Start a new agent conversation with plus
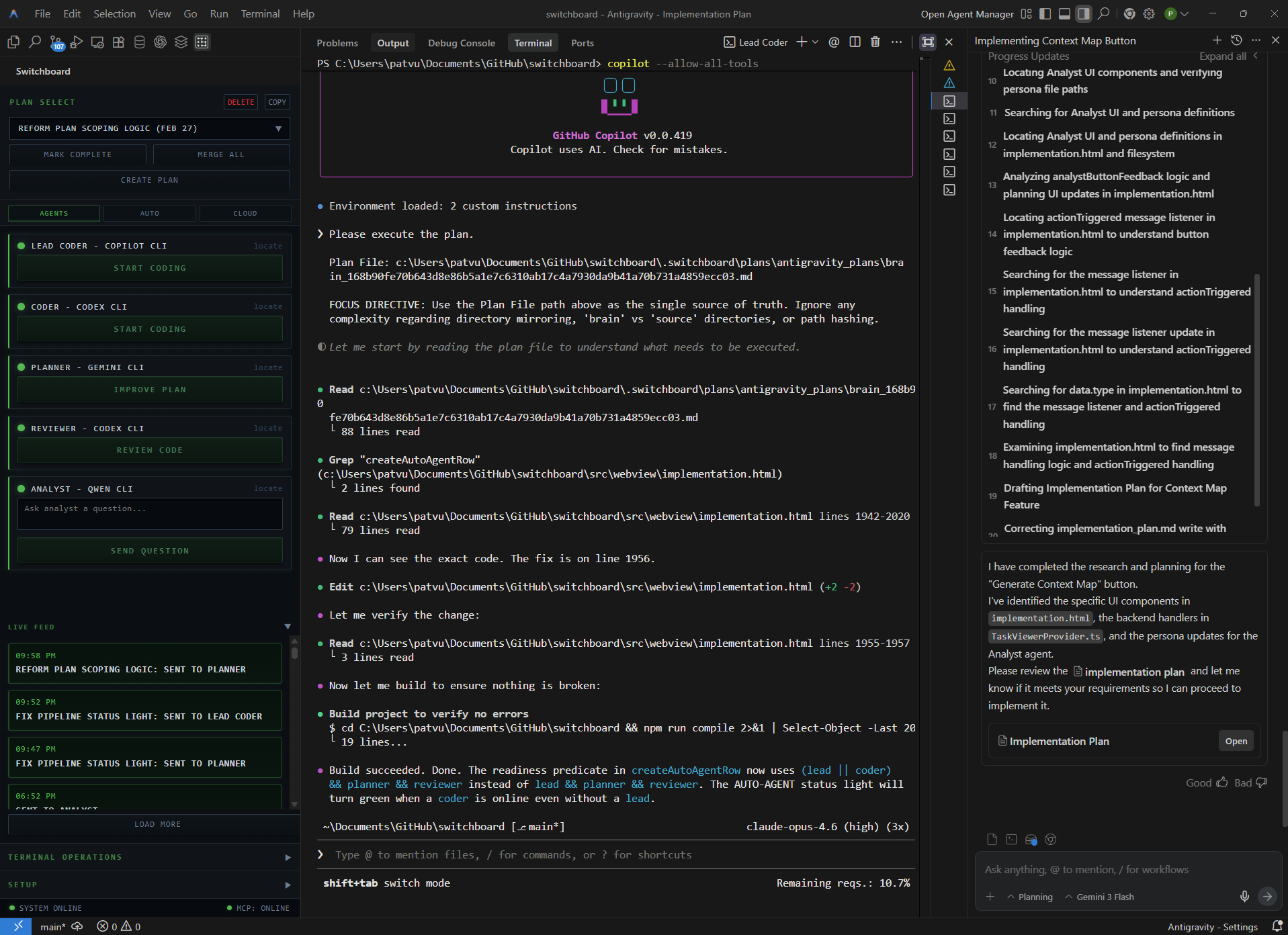 pyautogui.click(x=1217, y=40)
